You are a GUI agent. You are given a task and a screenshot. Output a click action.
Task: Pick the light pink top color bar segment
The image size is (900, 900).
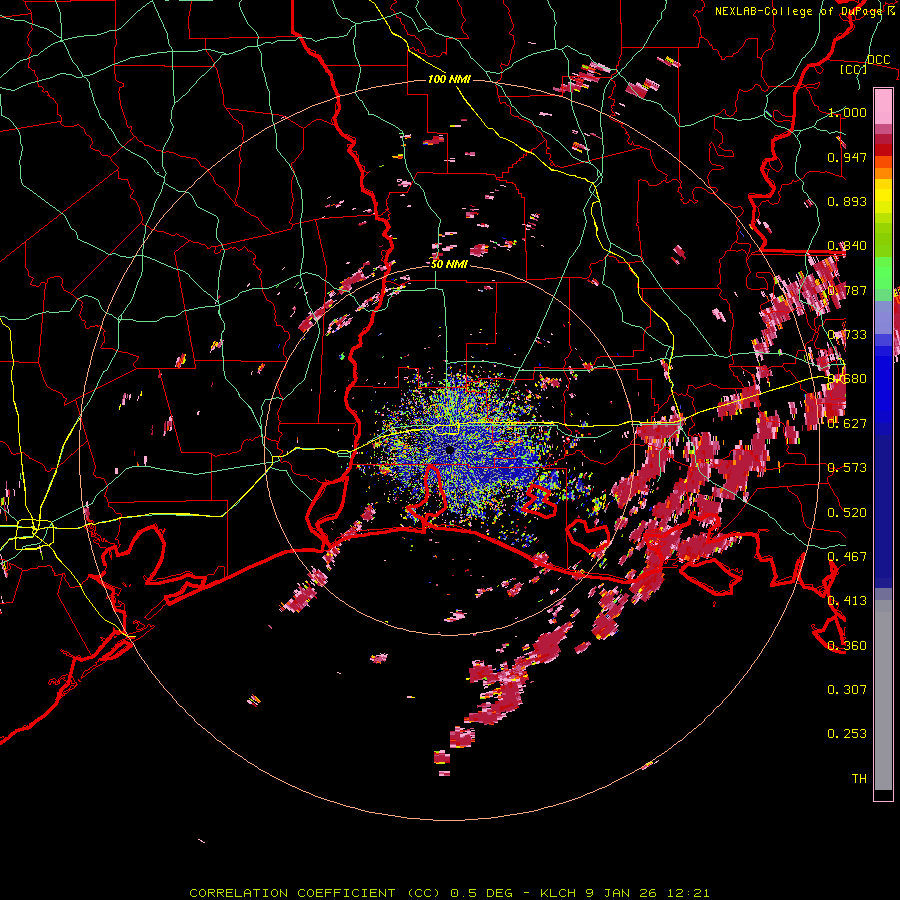coord(883,107)
